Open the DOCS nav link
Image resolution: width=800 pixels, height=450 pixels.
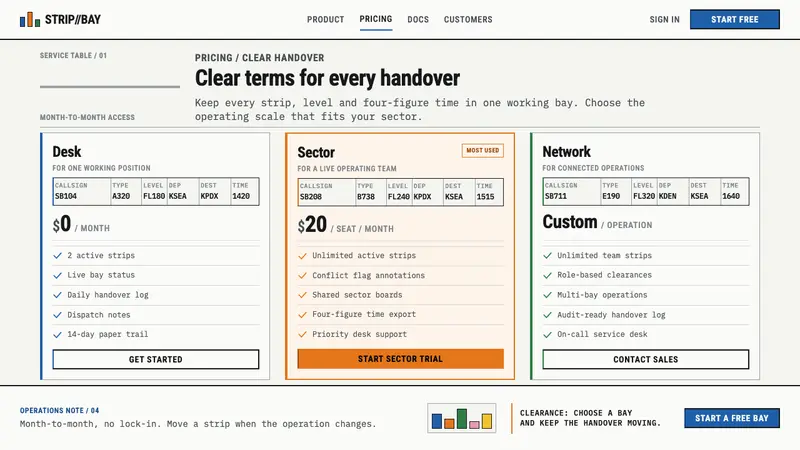[418, 19]
